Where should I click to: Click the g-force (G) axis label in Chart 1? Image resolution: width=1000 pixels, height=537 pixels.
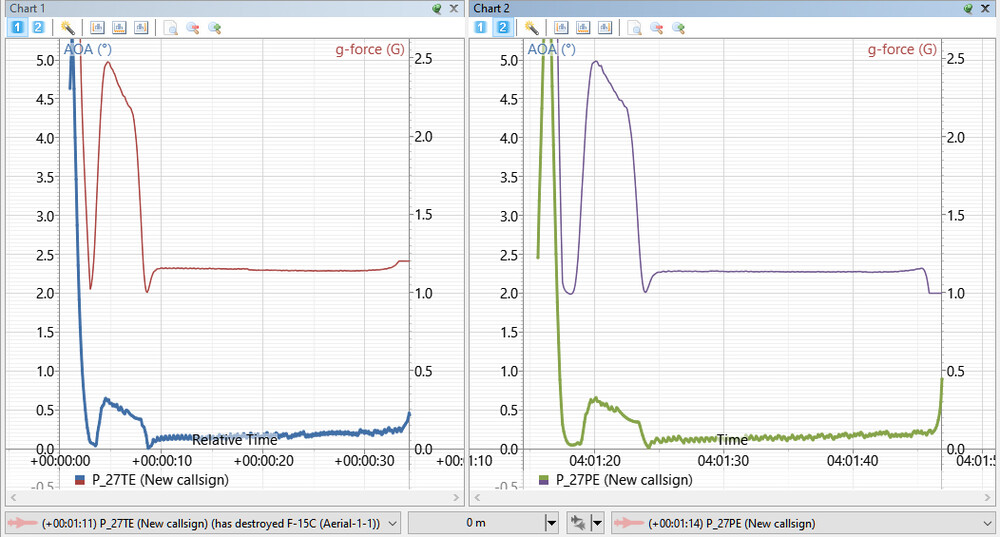370,49
